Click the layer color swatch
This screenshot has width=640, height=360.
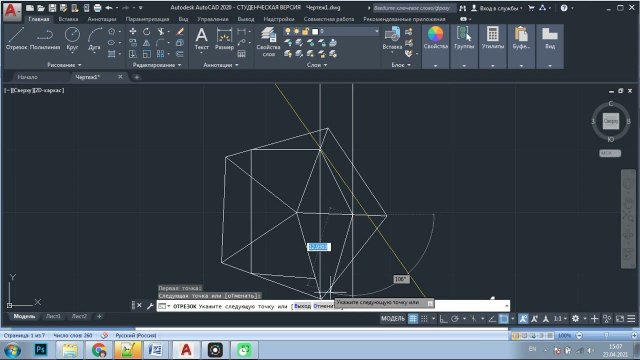[x=315, y=31]
